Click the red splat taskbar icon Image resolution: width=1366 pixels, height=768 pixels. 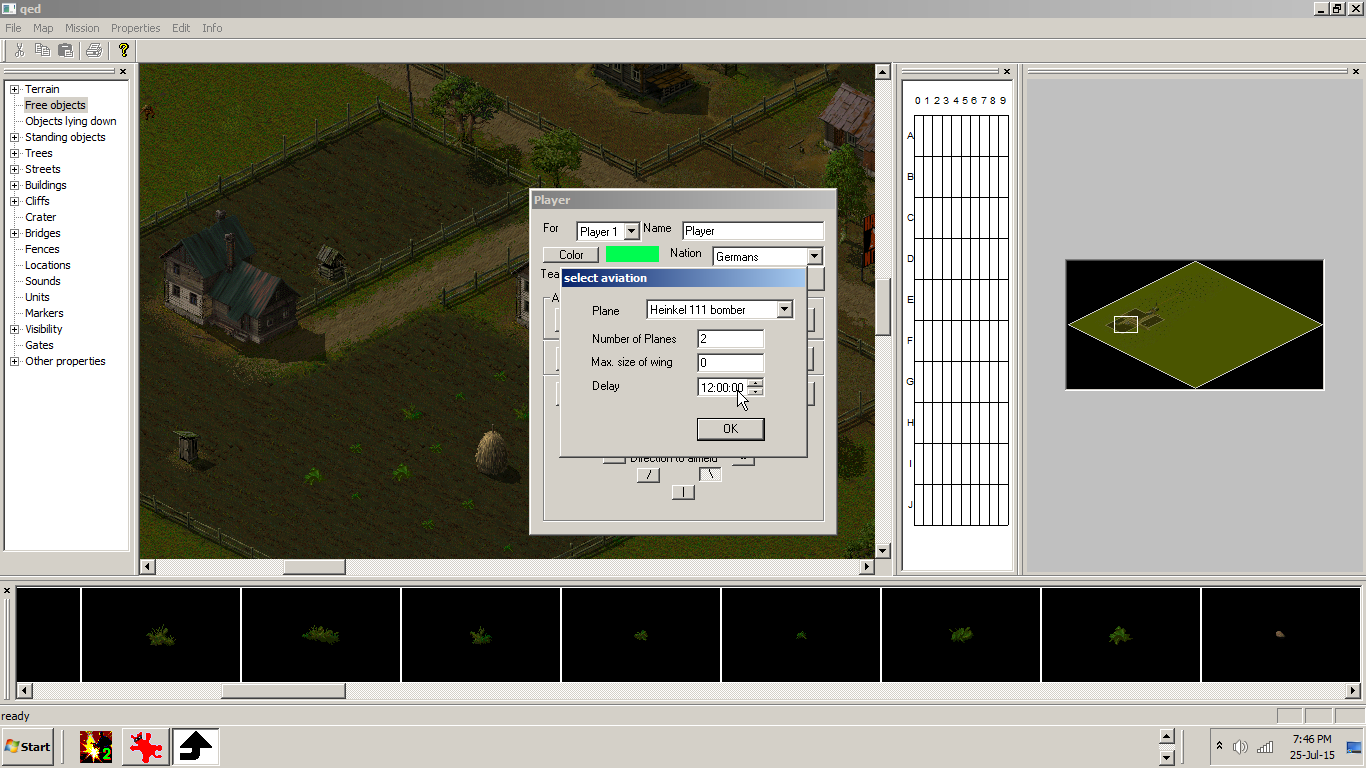click(x=146, y=747)
